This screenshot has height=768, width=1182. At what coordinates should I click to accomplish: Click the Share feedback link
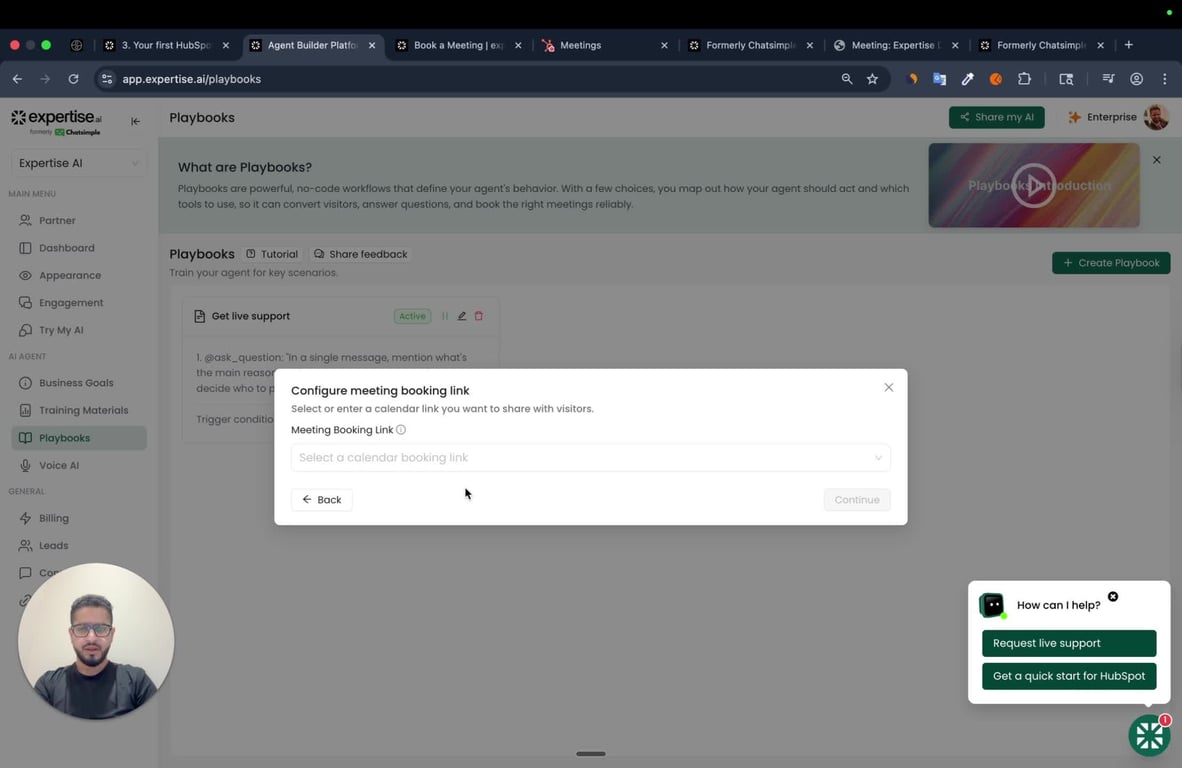(360, 255)
